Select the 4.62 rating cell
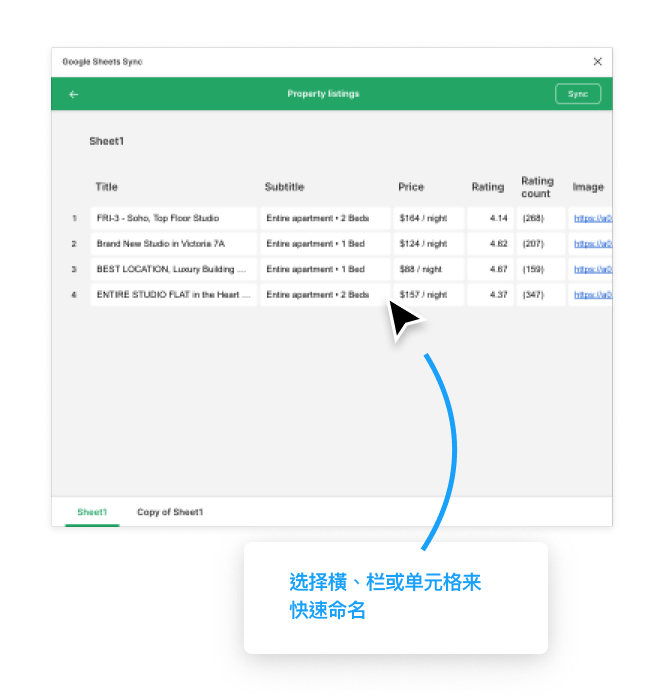The width and height of the screenshot is (666, 698). (x=490, y=244)
